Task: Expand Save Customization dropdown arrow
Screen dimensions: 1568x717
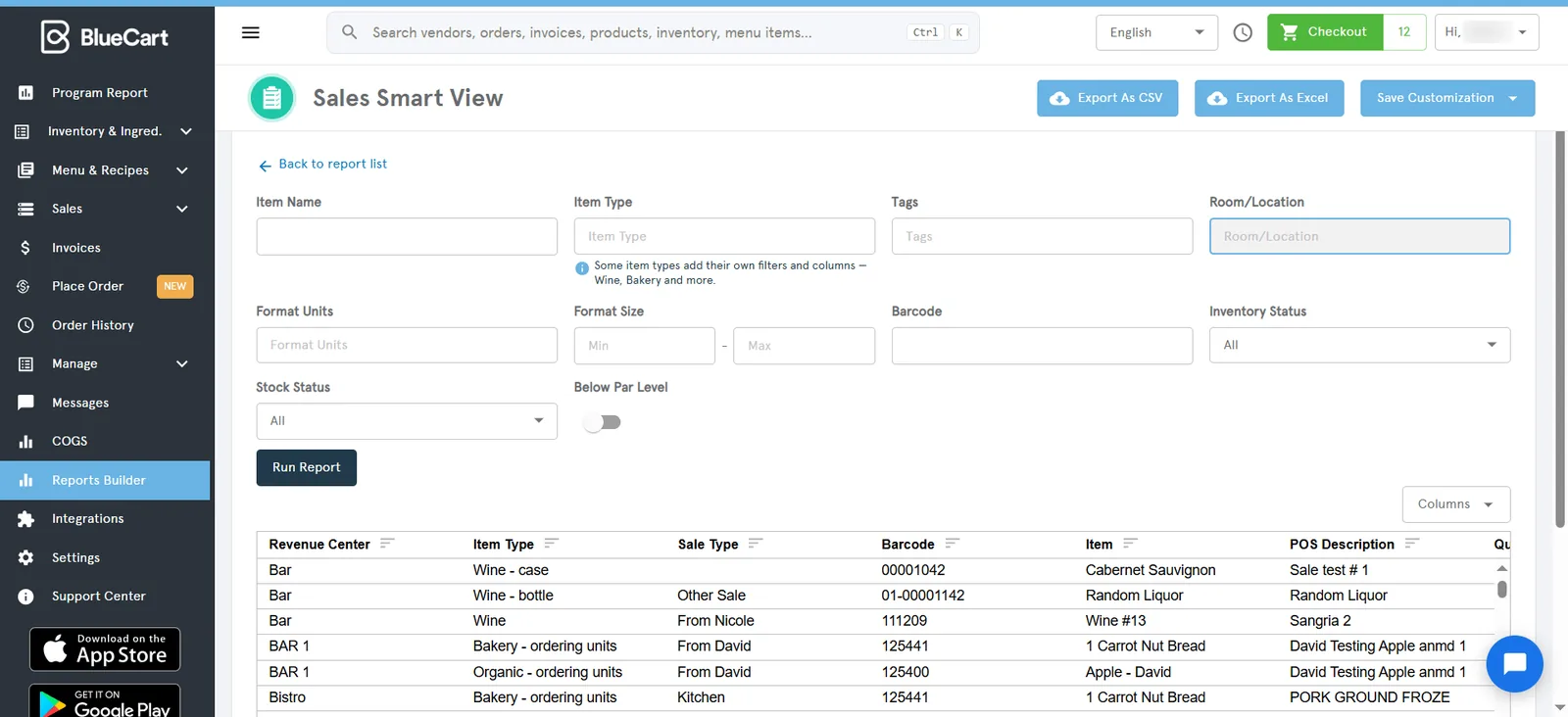Action: click(x=1513, y=98)
